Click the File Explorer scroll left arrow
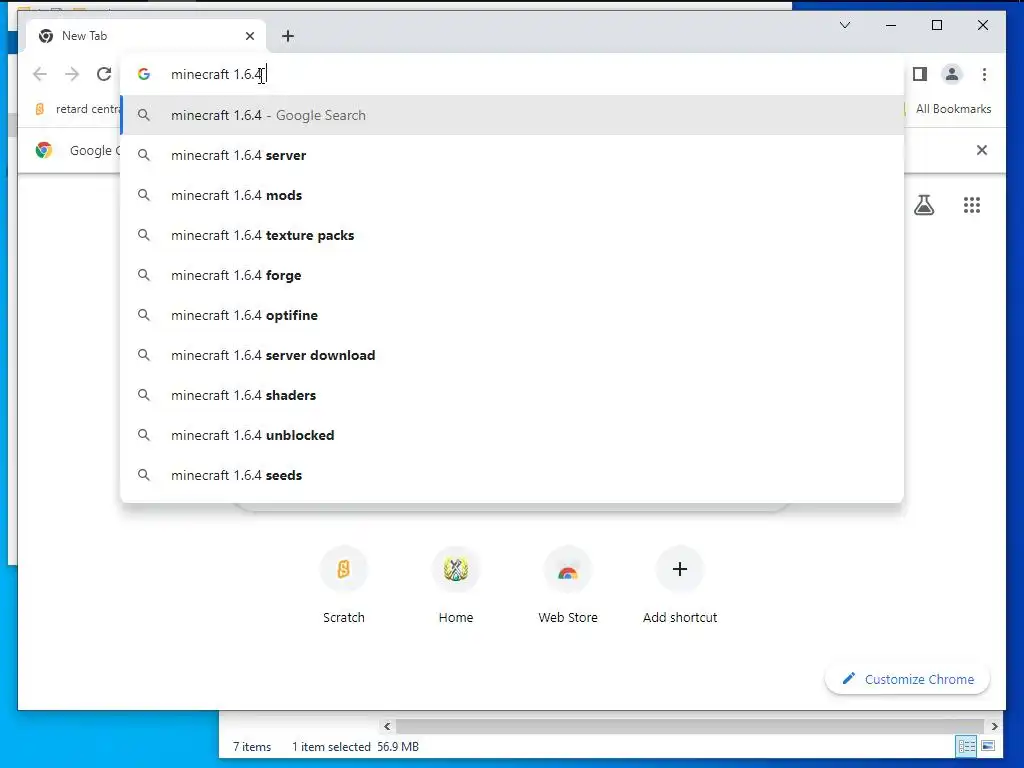1024x768 pixels. [387, 726]
